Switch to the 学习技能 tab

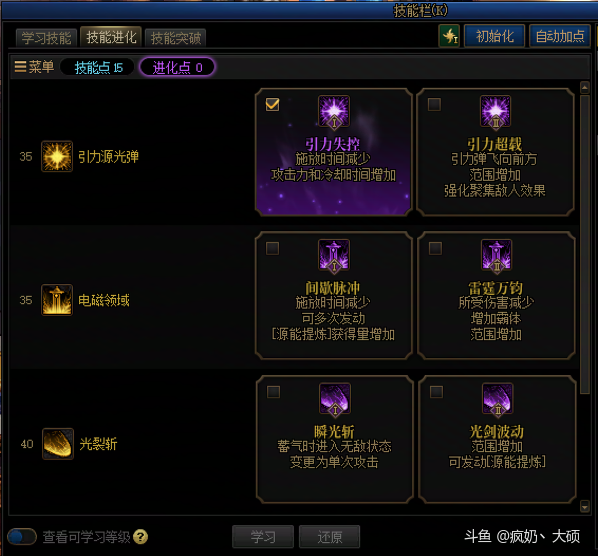(x=46, y=38)
